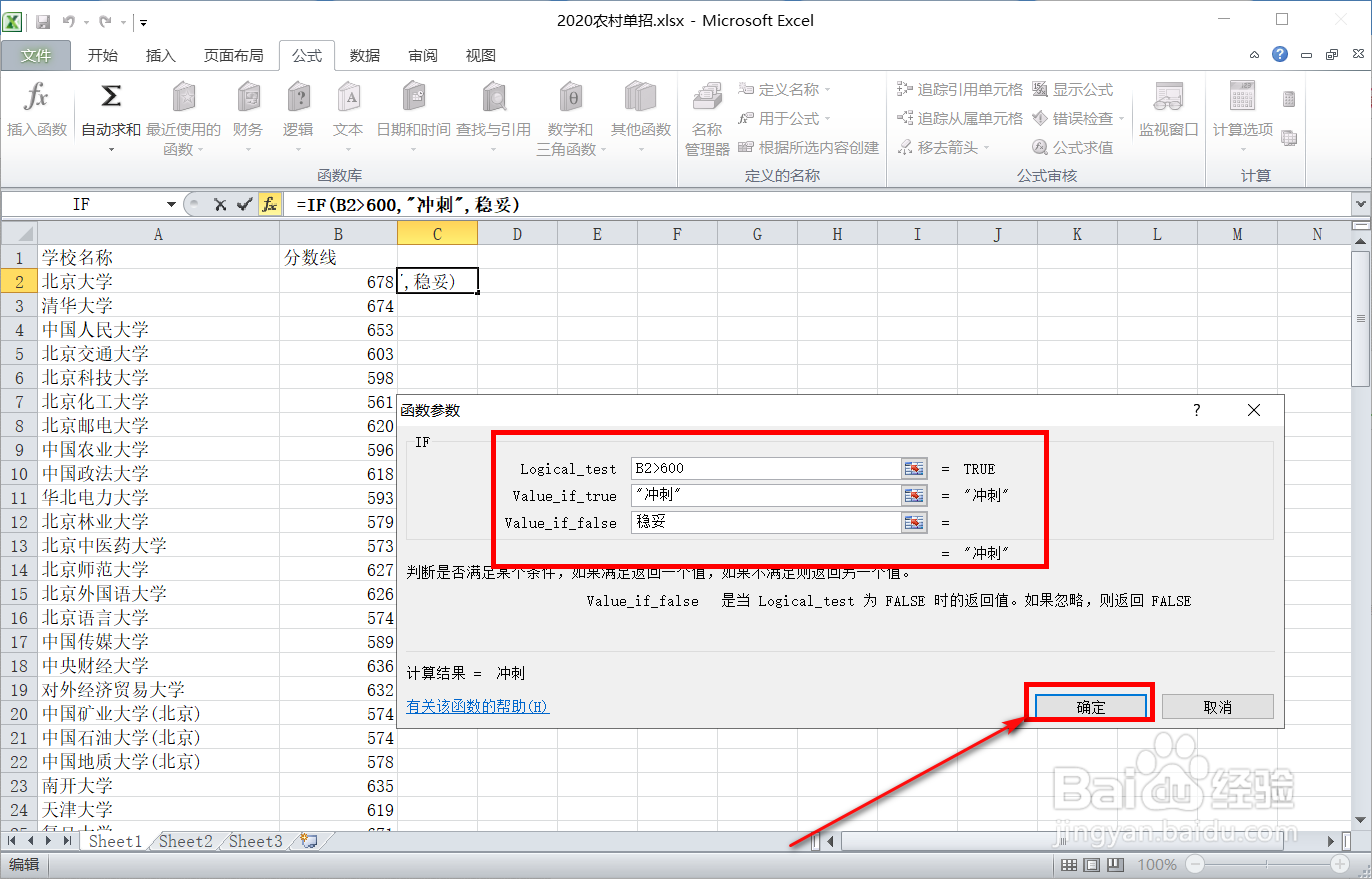Open AutoSum dropdown arrow
This screenshot has height=879, width=1372.
[x=111, y=150]
